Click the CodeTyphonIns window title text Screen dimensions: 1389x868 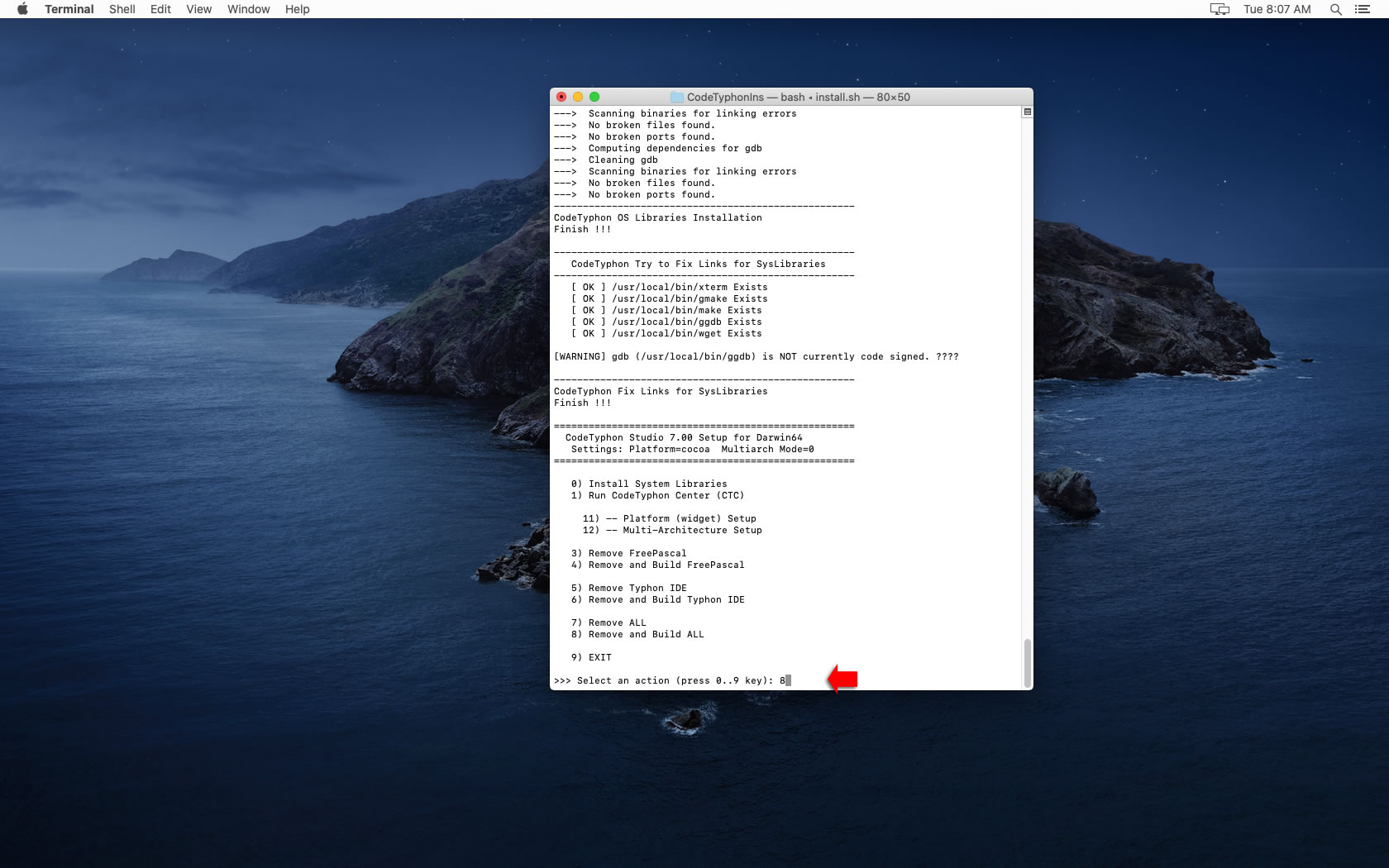(x=799, y=97)
